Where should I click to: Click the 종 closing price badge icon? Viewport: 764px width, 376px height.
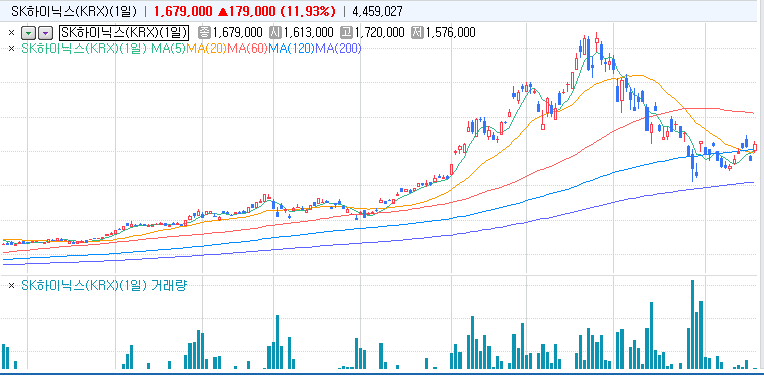(204, 33)
